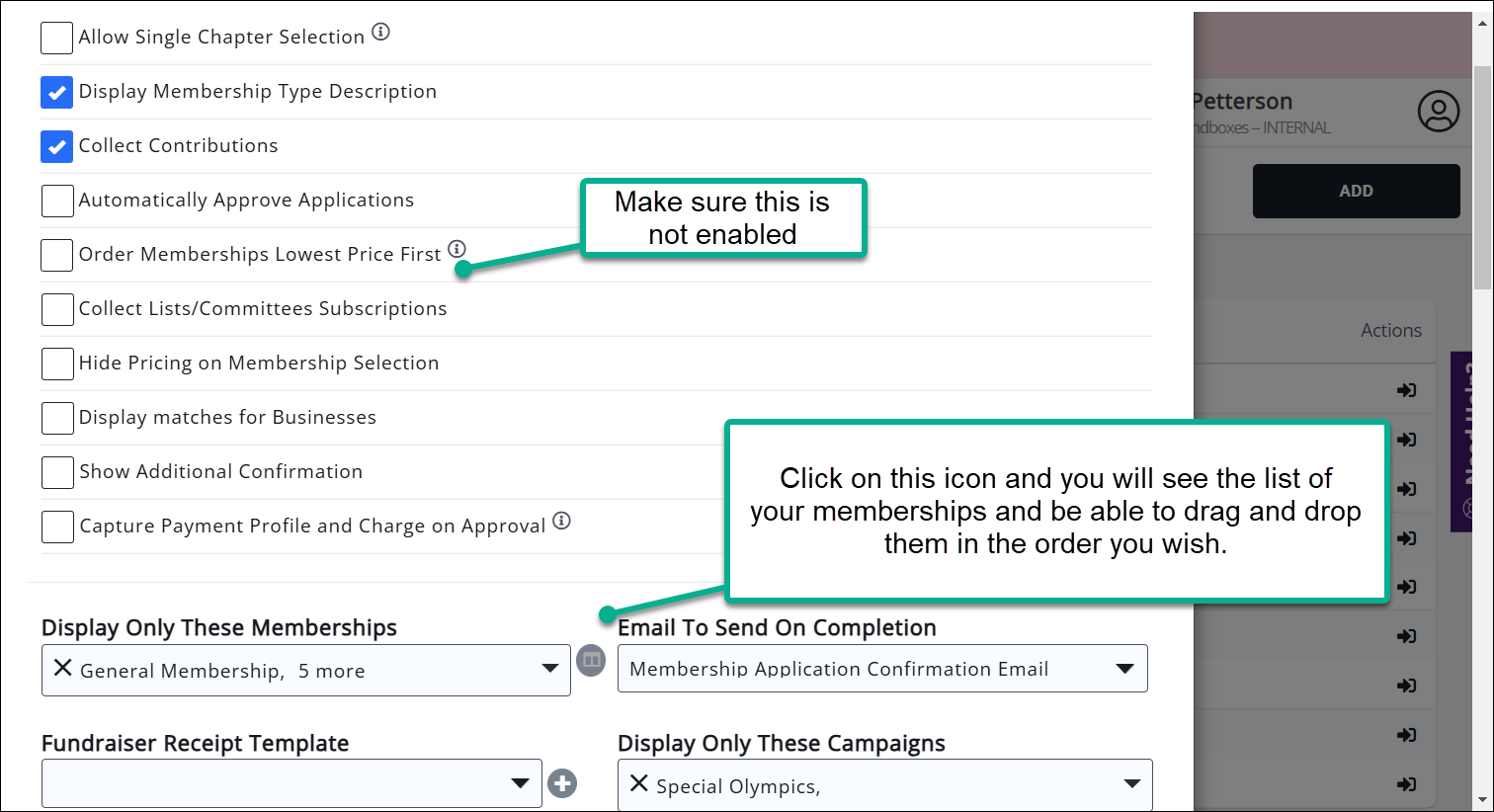This screenshot has width=1494, height=812.
Task: Remove General Membership selection with the X icon
Action: 62,669
